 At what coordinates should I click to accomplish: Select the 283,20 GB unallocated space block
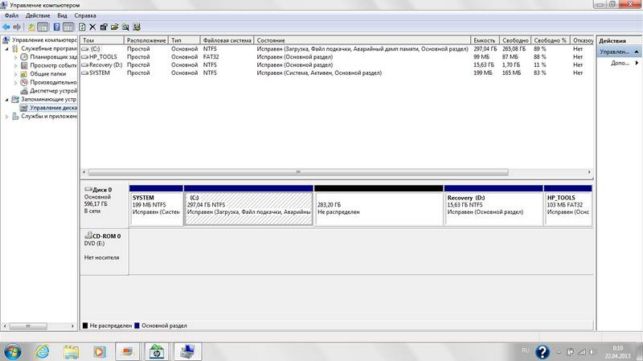(379, 205)
